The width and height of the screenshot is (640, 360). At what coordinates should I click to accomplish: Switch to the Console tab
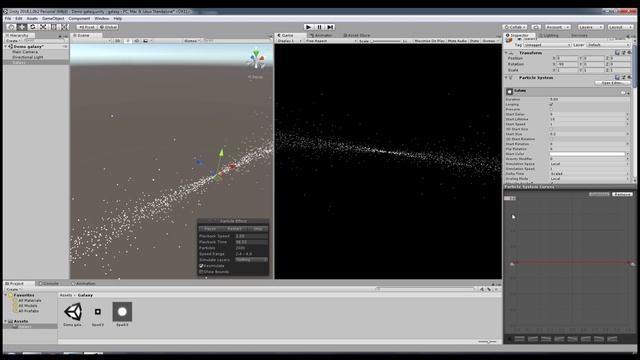pyautogui.click(x=49, y=283)
